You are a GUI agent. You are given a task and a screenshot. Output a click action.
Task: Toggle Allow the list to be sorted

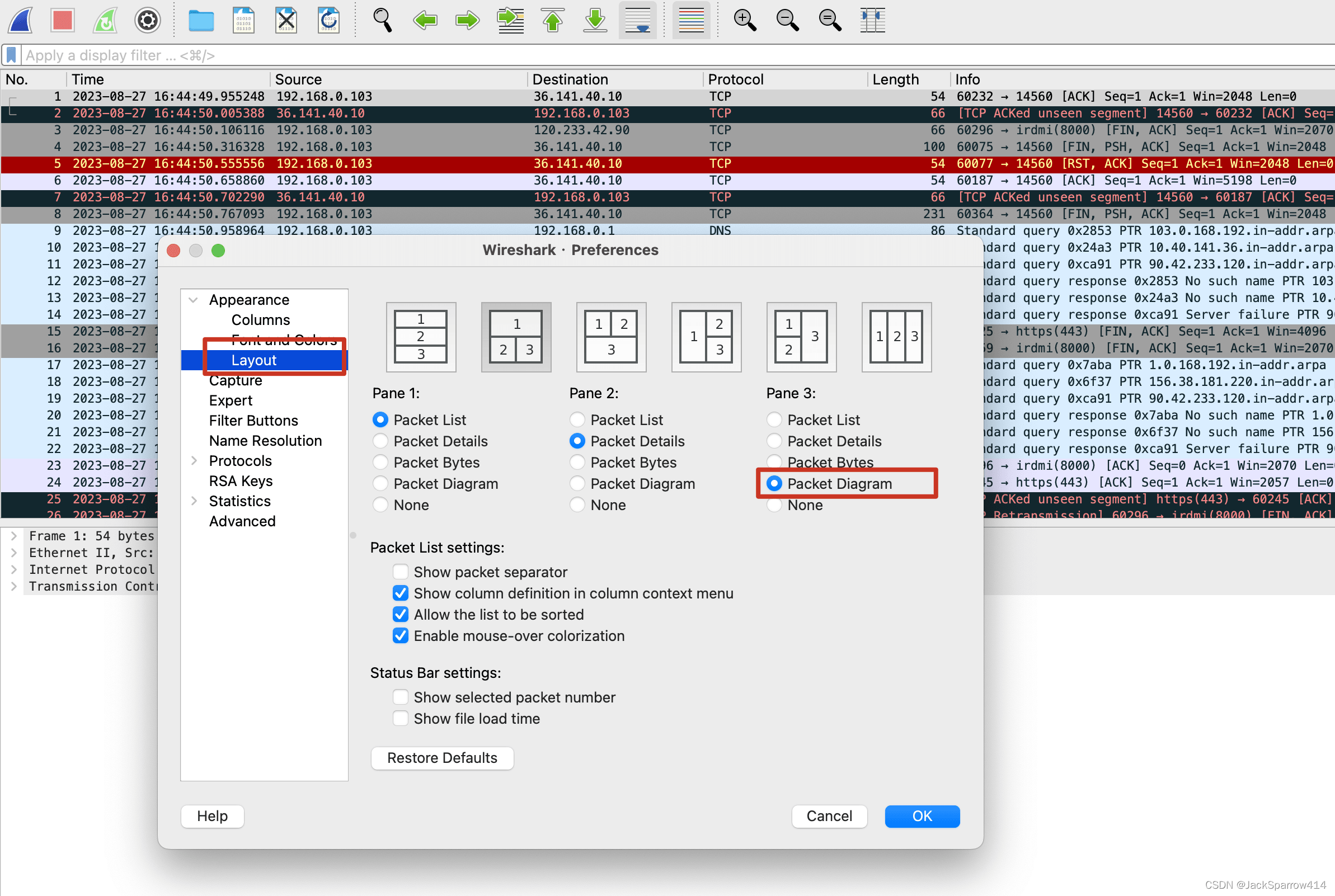401,615
